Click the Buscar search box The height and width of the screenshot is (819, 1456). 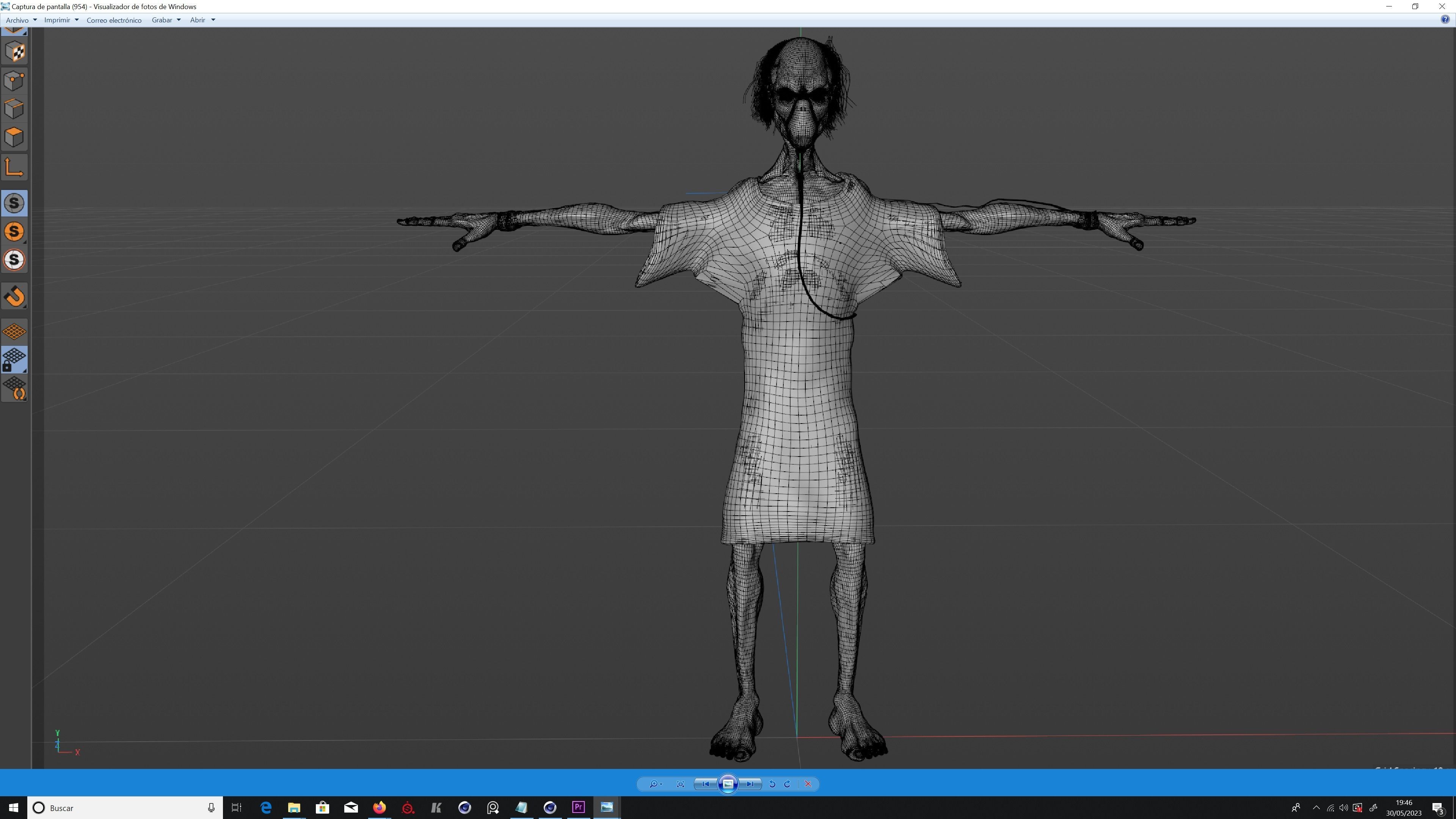click(124, 808)
